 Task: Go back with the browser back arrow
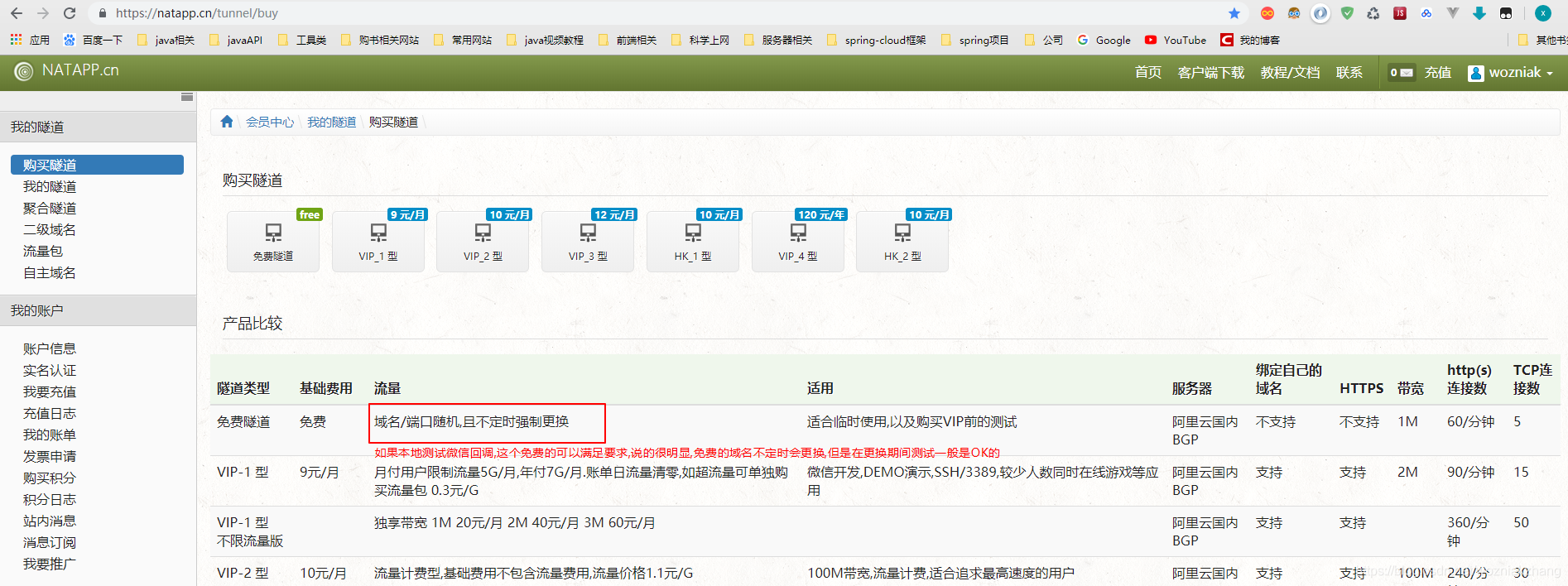coord(17,13)
